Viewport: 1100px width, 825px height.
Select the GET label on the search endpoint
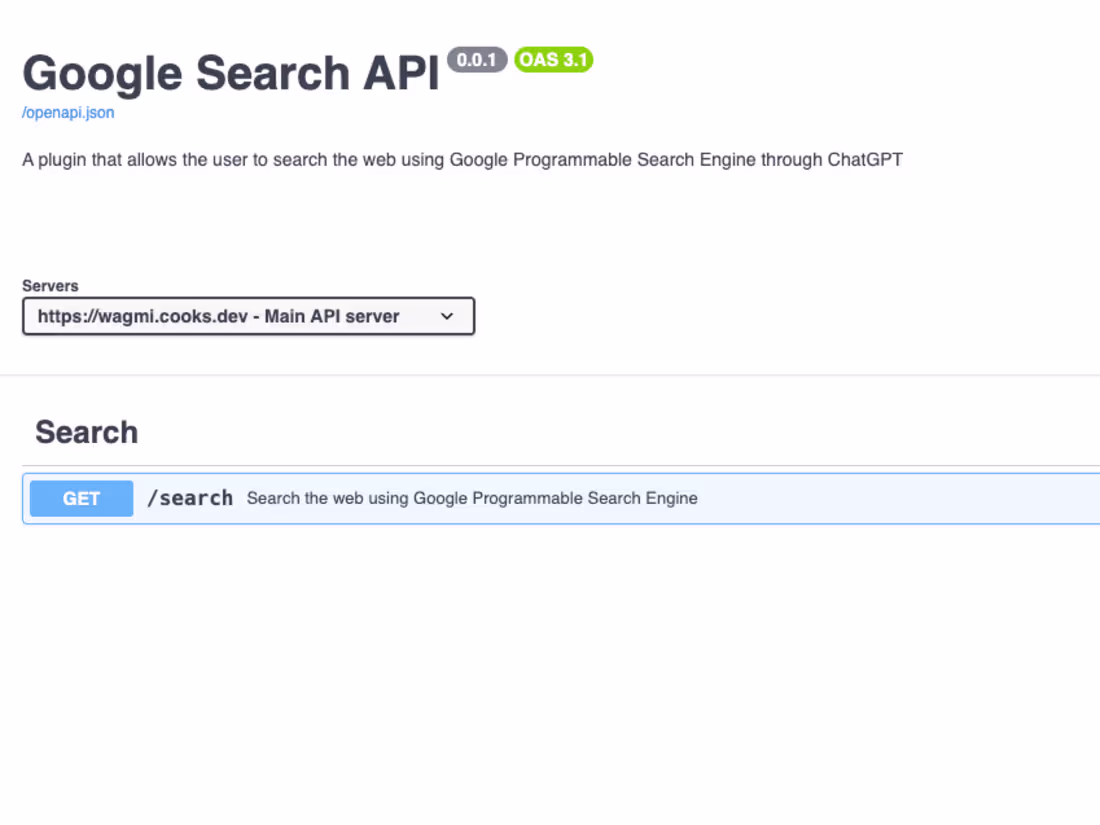(80, 498)
